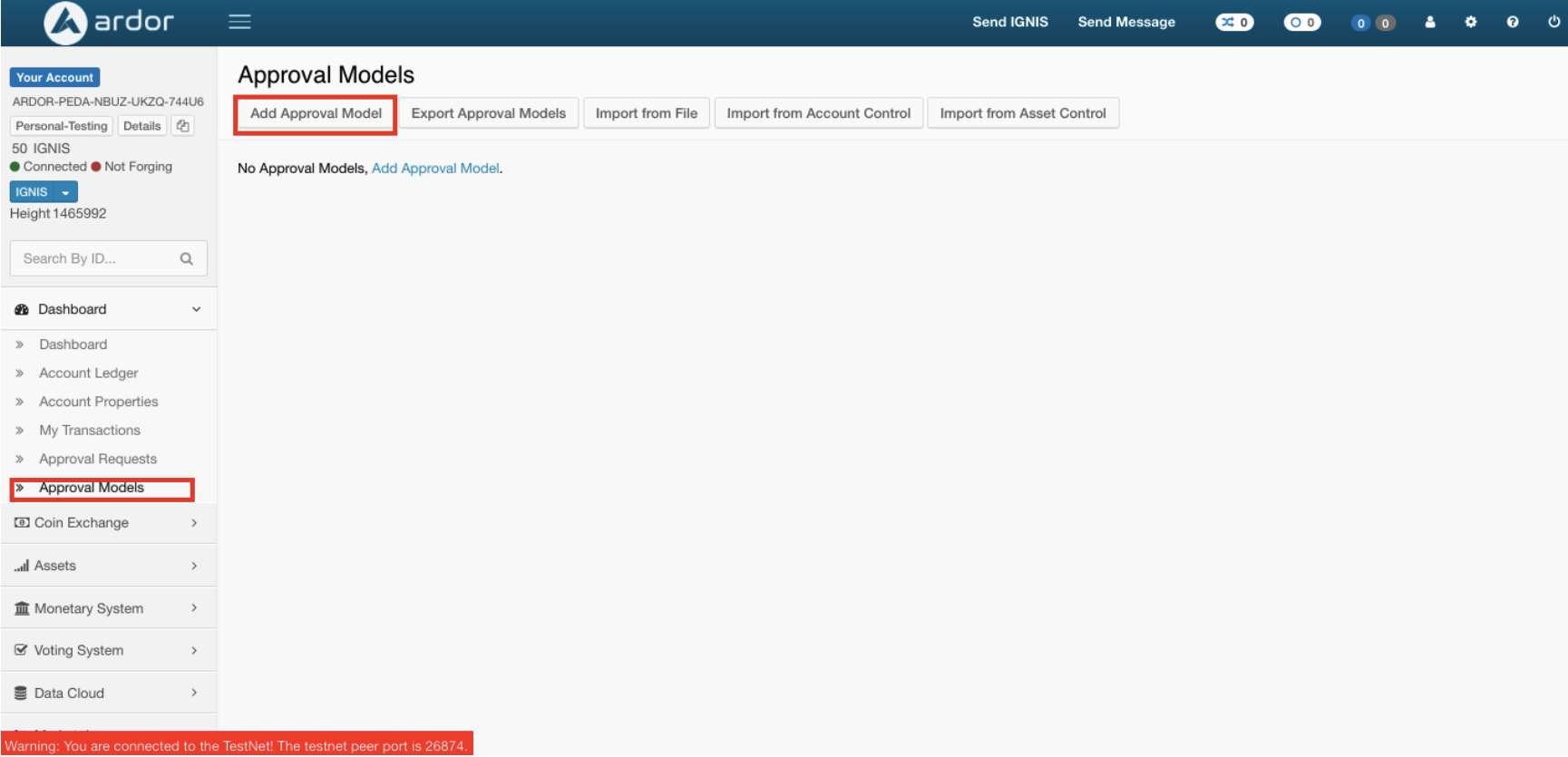Open the account user icon menu
Screen dimensions: 1568x757
tap(1430, 23)
